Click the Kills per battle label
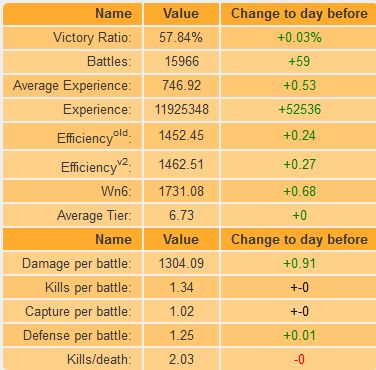Viewport: 376px width, 370px height. (x=88, y=287)
